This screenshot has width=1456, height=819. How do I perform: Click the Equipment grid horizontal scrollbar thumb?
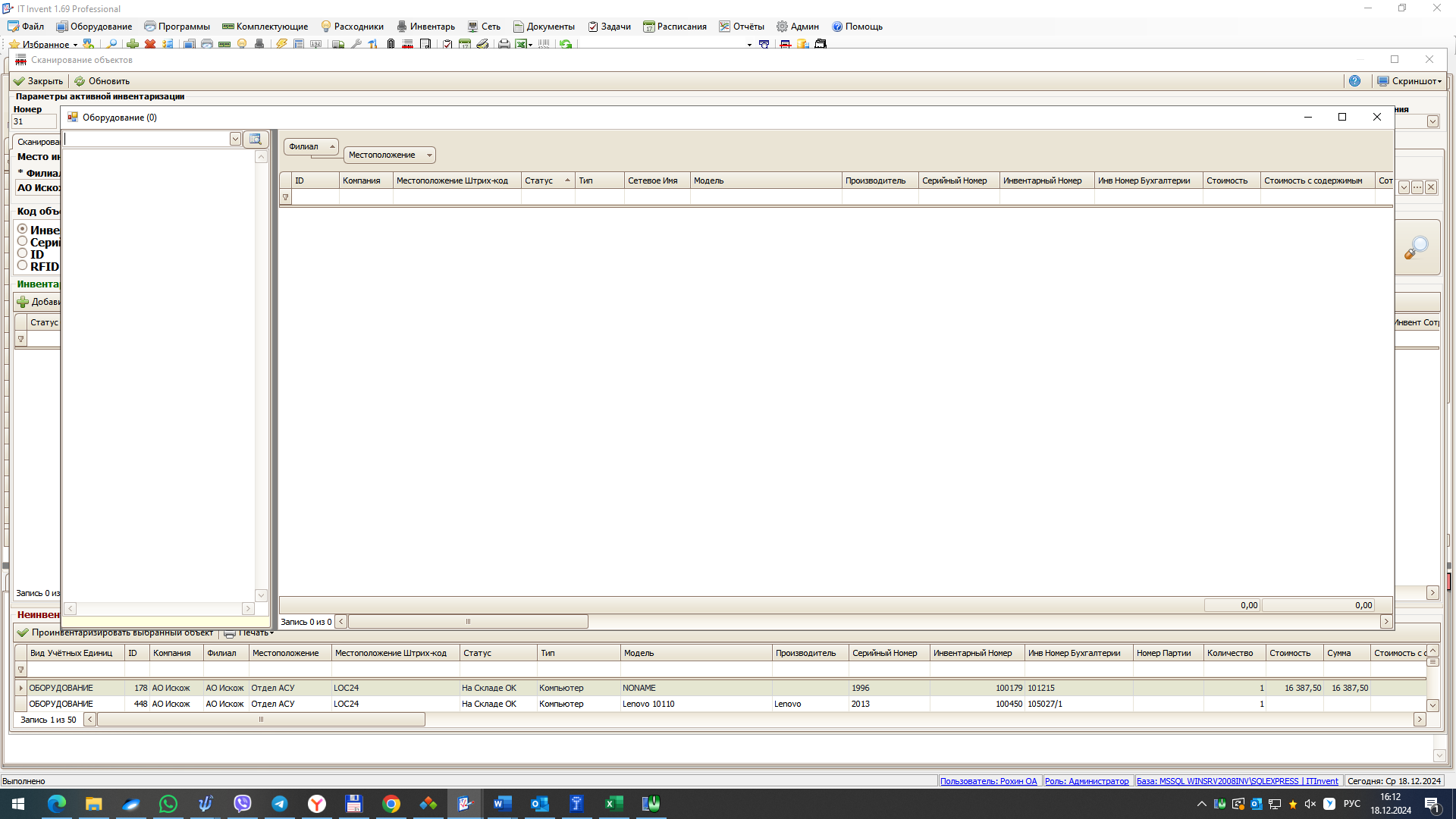pos(468,622)
